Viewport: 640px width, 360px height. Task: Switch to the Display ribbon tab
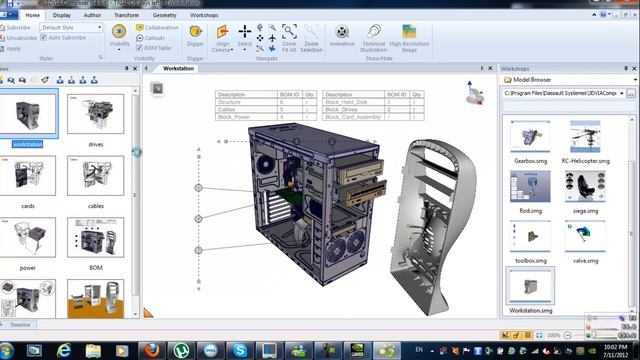tap(62, 15)
